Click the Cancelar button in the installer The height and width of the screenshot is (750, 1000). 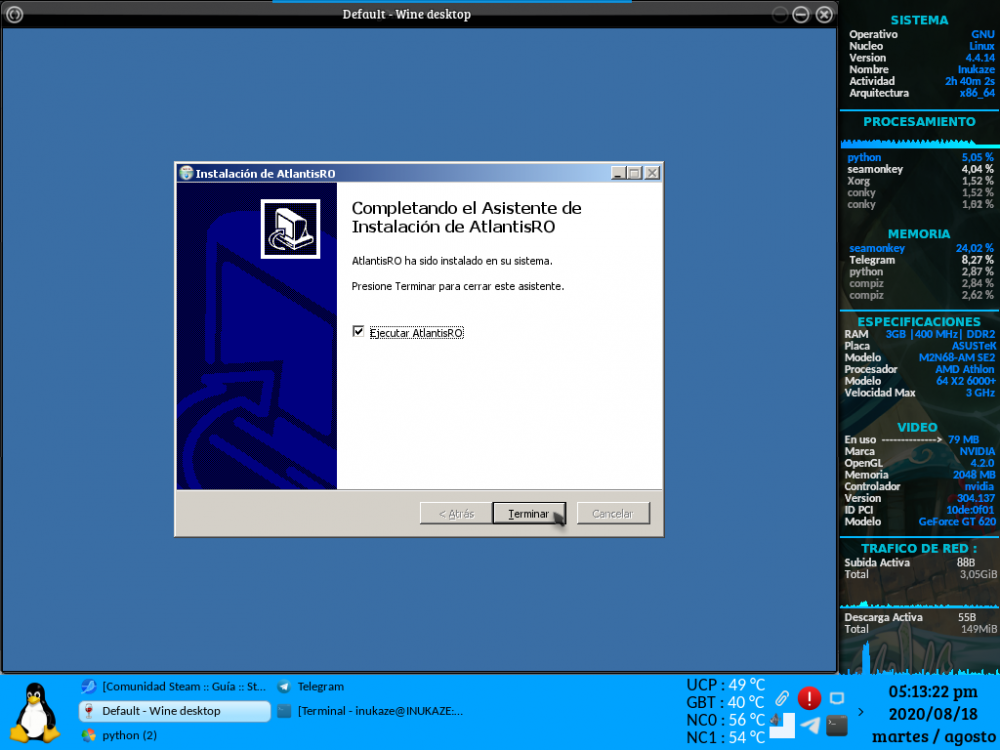613,513
